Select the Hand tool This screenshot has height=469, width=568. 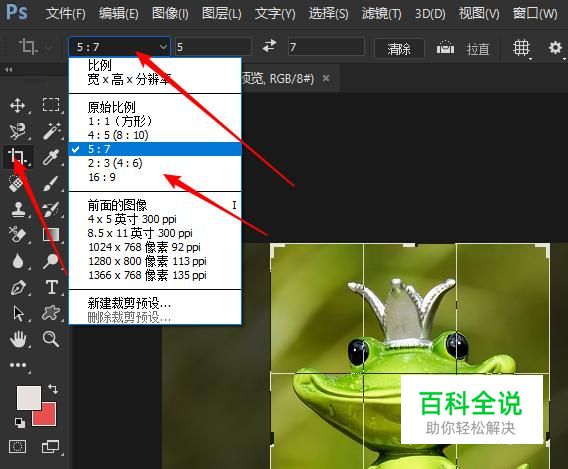(x=17, y=339)
